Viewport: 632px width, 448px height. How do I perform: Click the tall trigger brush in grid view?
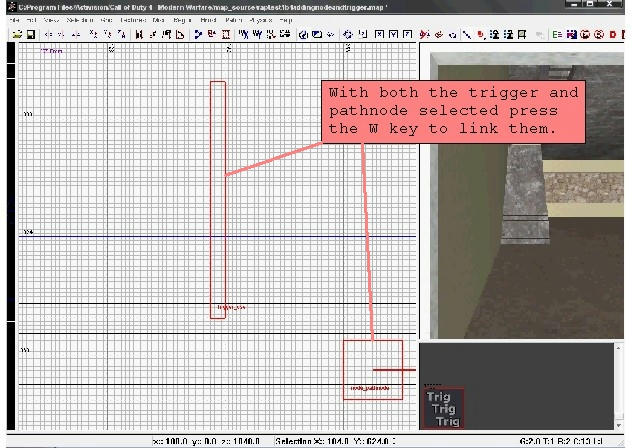pyautogui.click(x=218, y=200)
